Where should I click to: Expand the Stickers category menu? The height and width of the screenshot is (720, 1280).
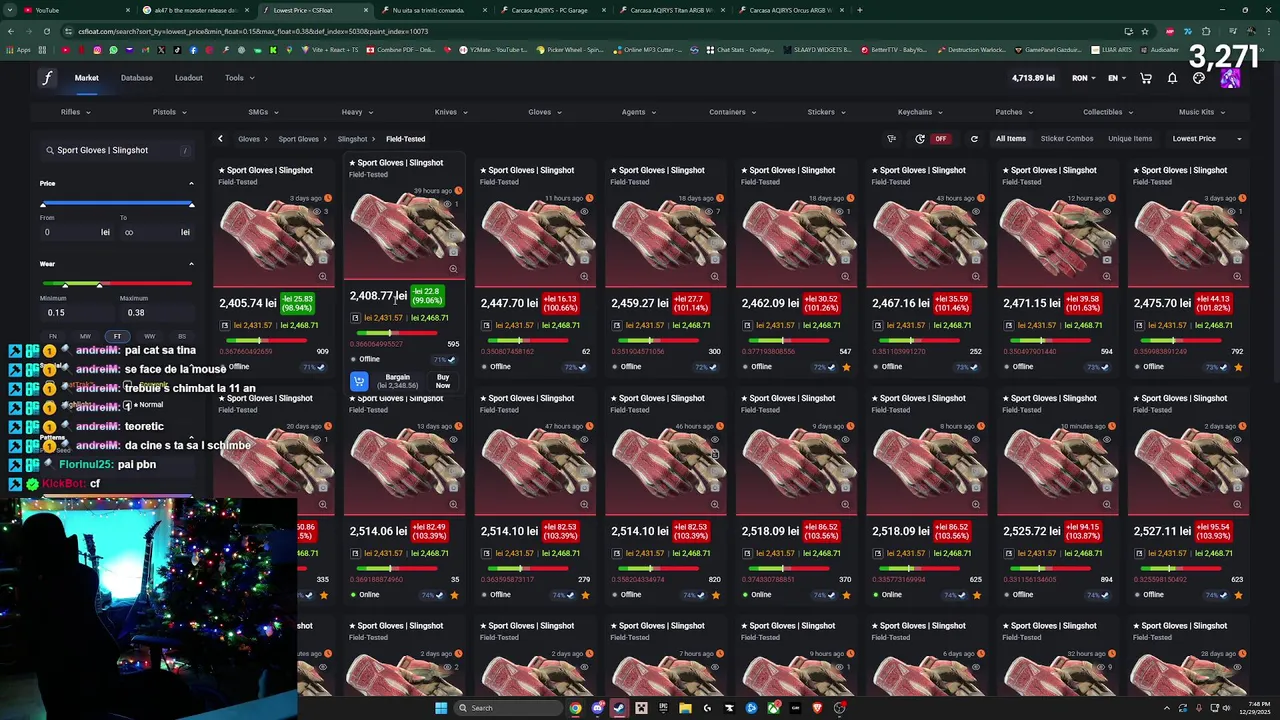[825, 112]
